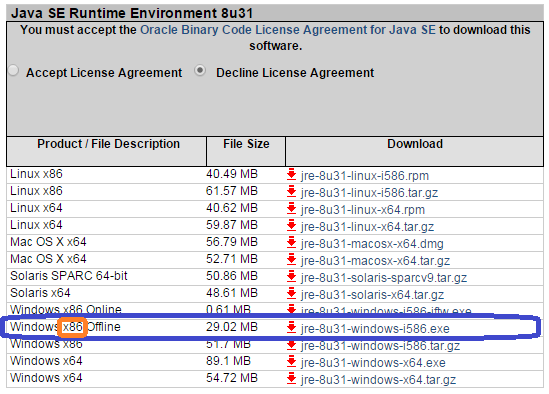Image resolution: width=549 pixels, height=394 pixels.
Task: Download jre-8u31-macosx-x64.tar.gz file link
Action: [375, 261]
